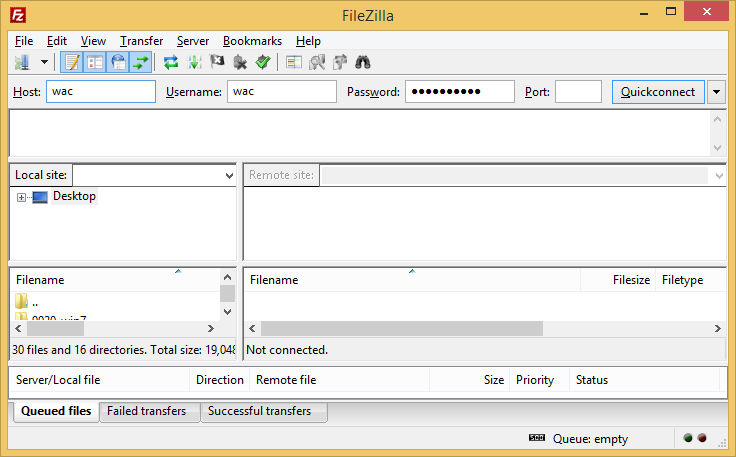Click the remote file list horizontal scrollbar thumb
This screenshot has height=457, width=736.
click(x=402, y=328)
